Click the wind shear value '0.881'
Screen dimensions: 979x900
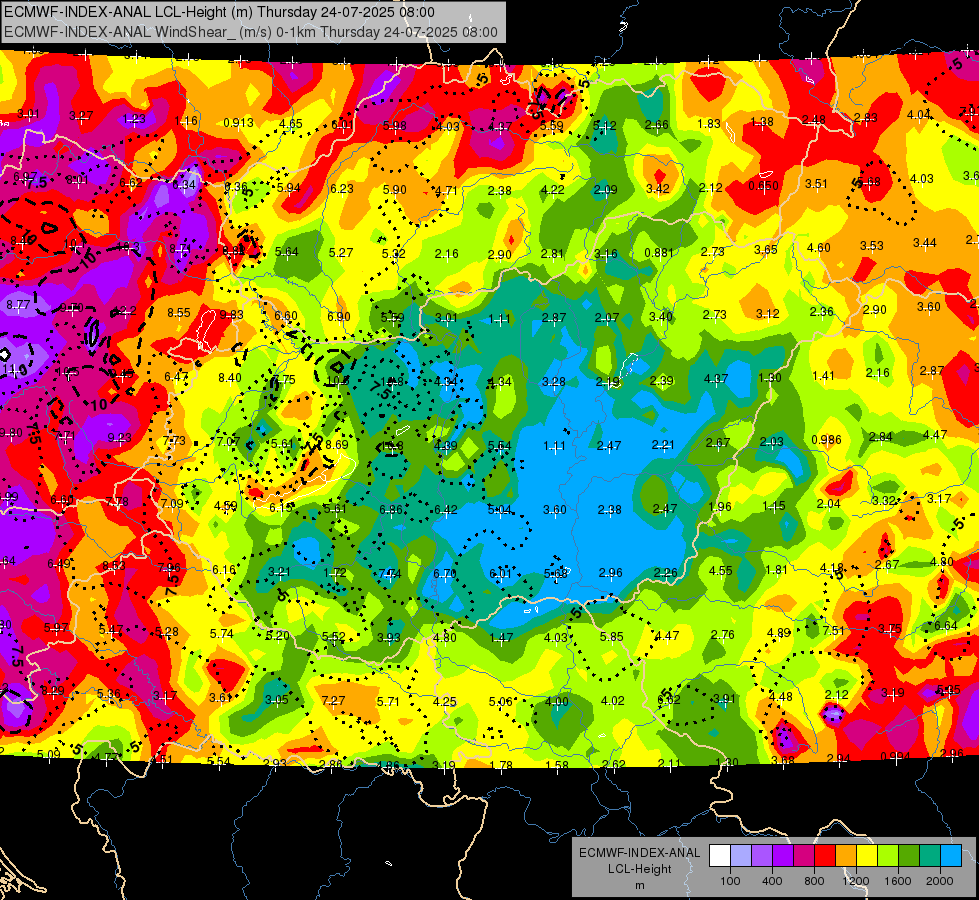pos(659,253)
